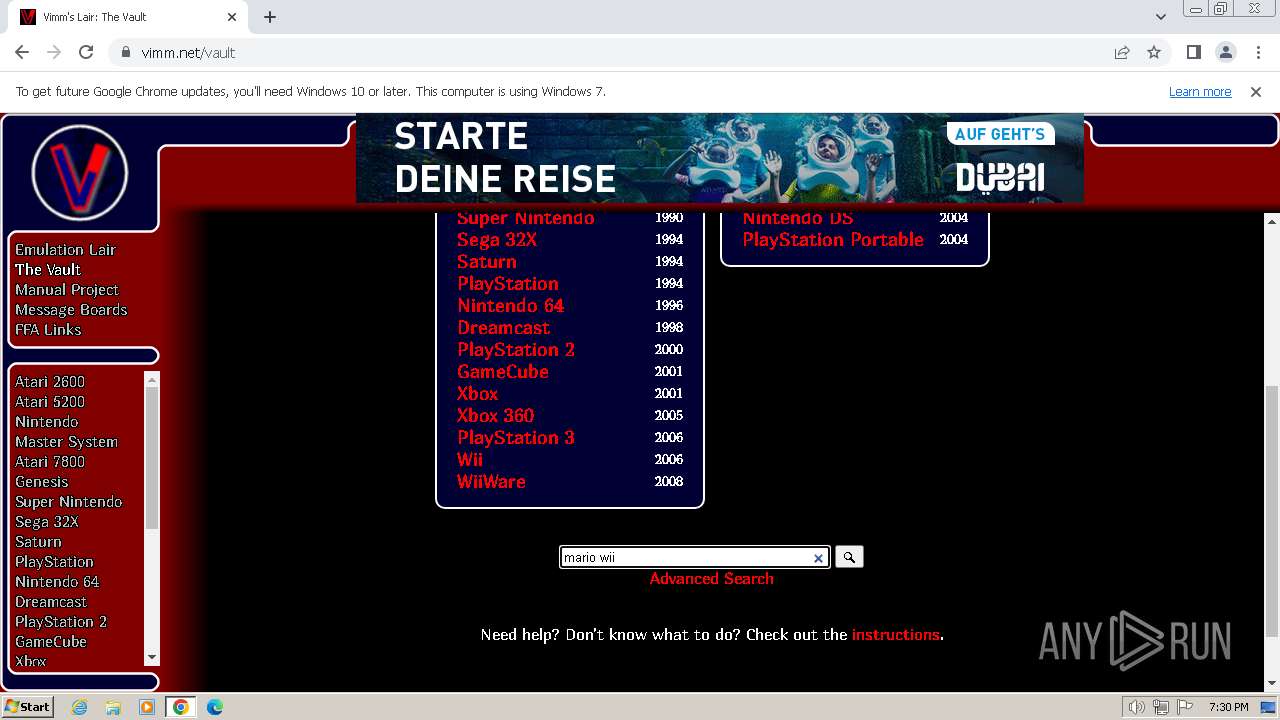
Task: Click the page scrollbar up arrow
Action: 1272,220
